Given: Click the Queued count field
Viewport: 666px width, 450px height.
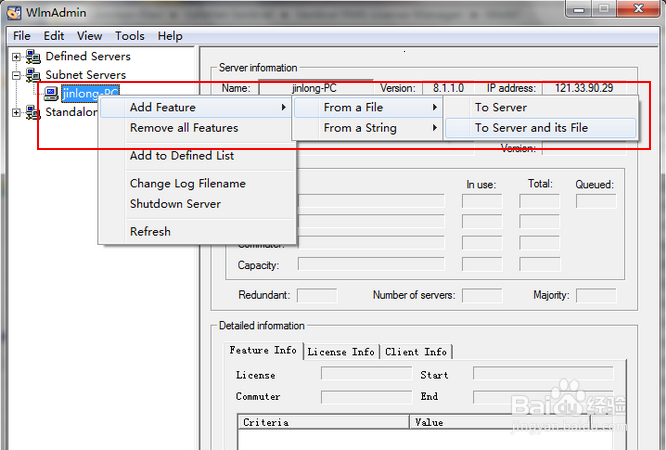Looking at the screenshot, I should [x=596, y=201].
